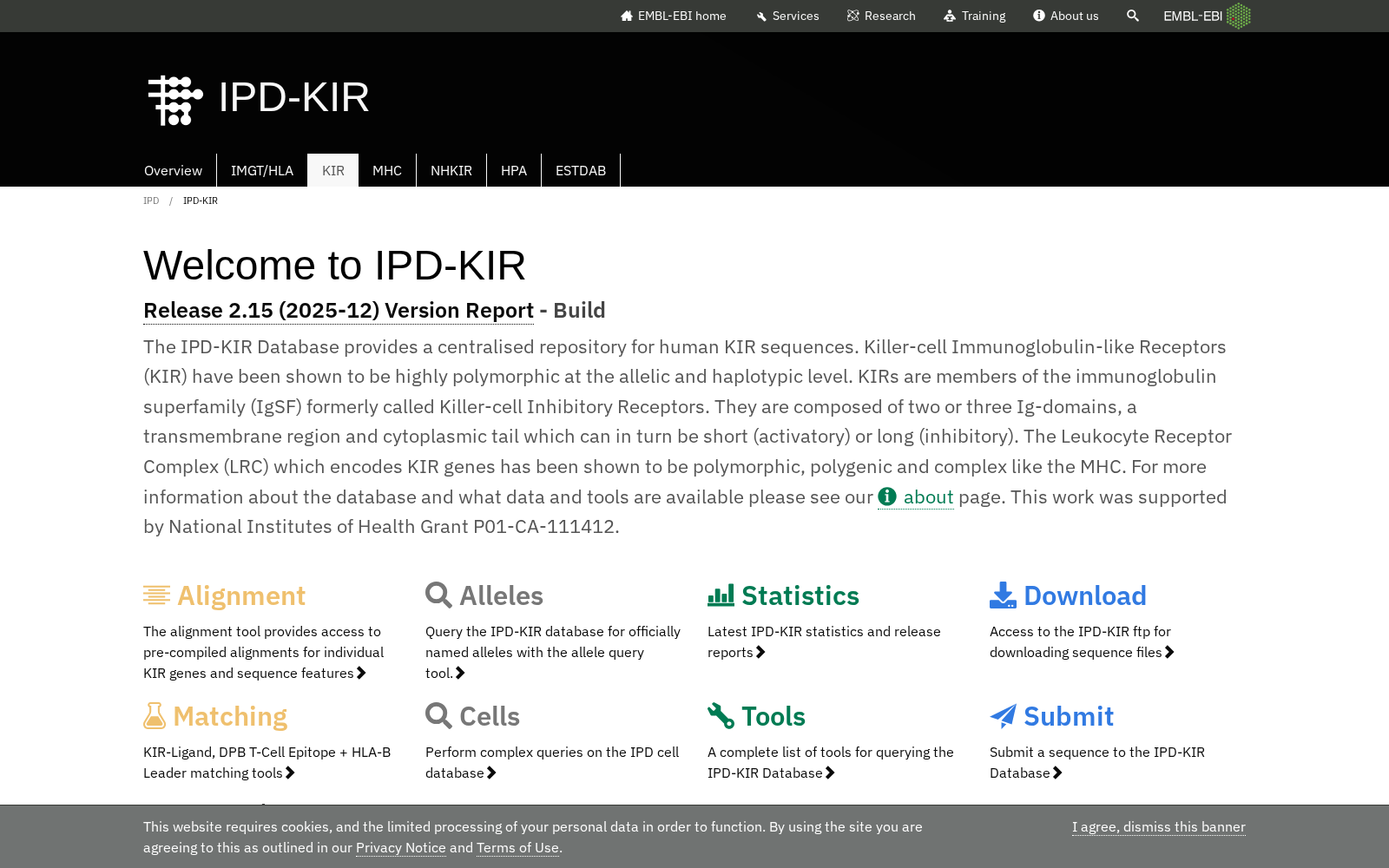Click the IPD-KIR breadcrumb text

(x=201, y=201)
